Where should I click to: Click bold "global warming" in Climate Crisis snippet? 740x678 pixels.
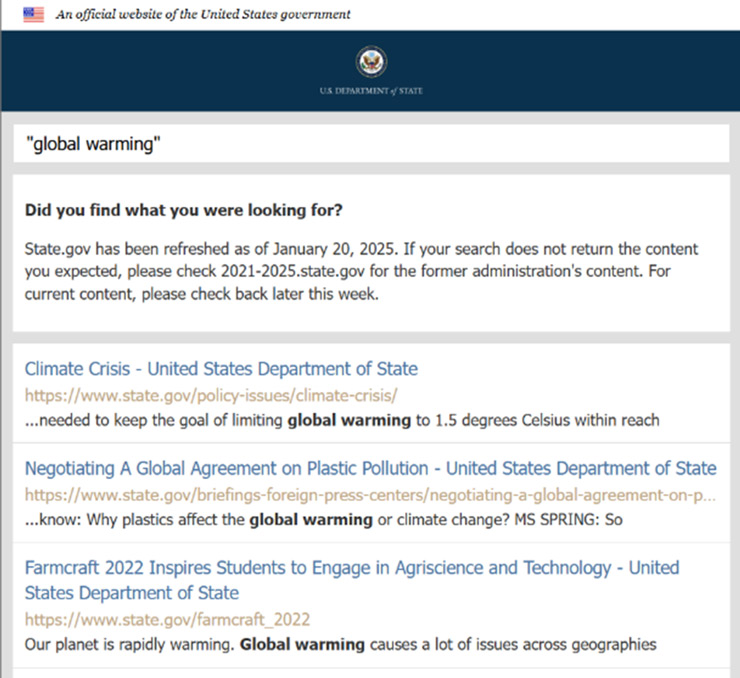pyautogui.click(x=349, y=420)
